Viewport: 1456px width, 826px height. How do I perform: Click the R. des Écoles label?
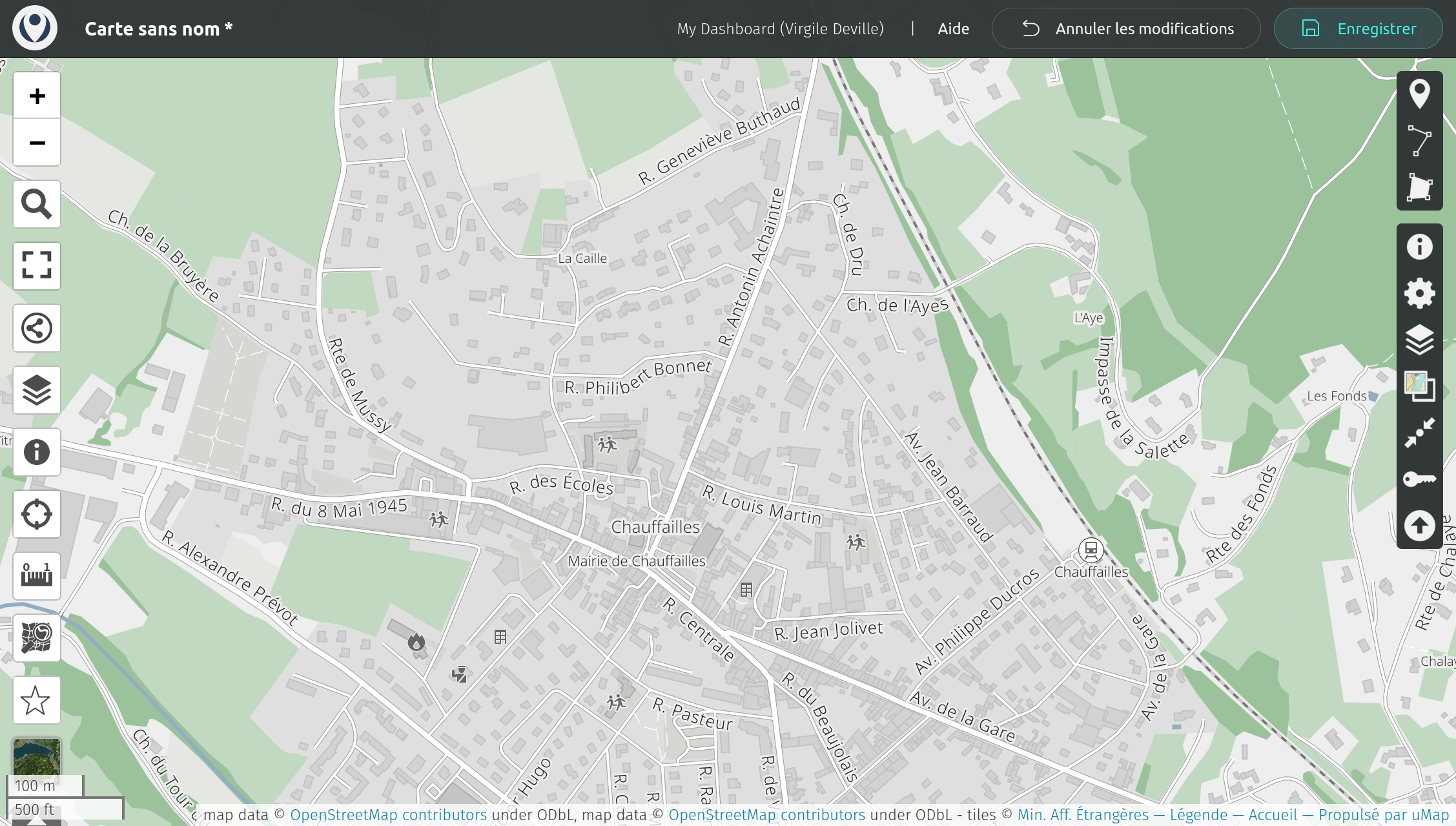[561, 484]
